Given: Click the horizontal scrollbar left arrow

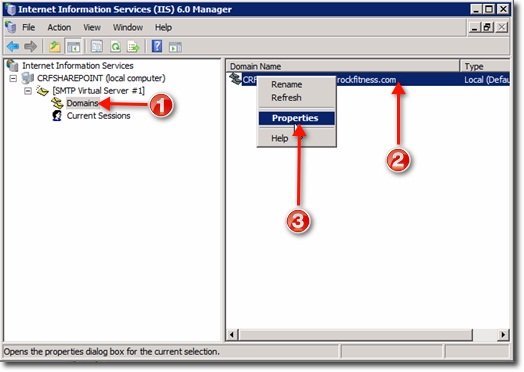Looking at the screenshot, I should click(x=233, y=334).
